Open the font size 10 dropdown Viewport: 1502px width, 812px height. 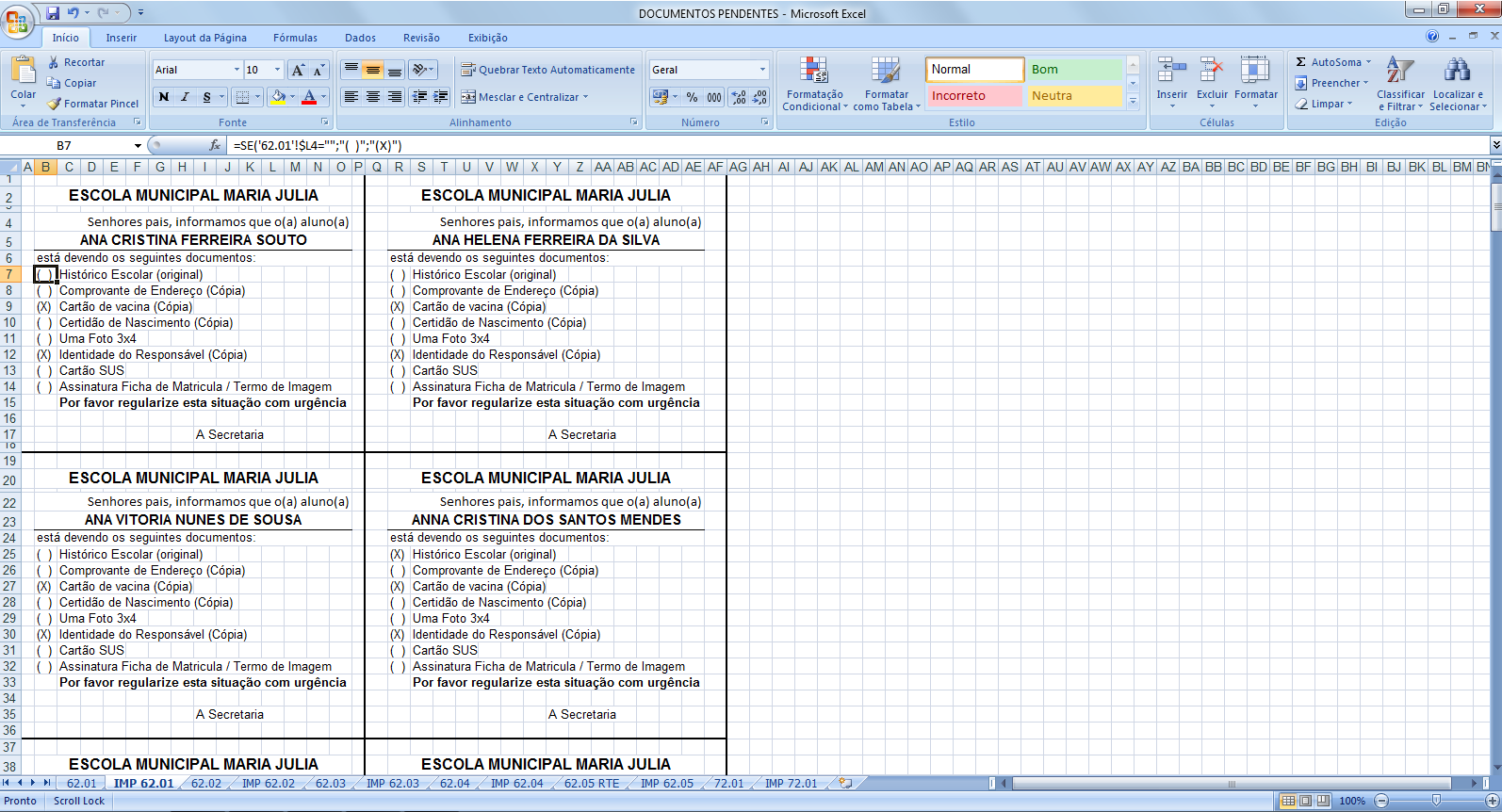[x=277, y=70]
